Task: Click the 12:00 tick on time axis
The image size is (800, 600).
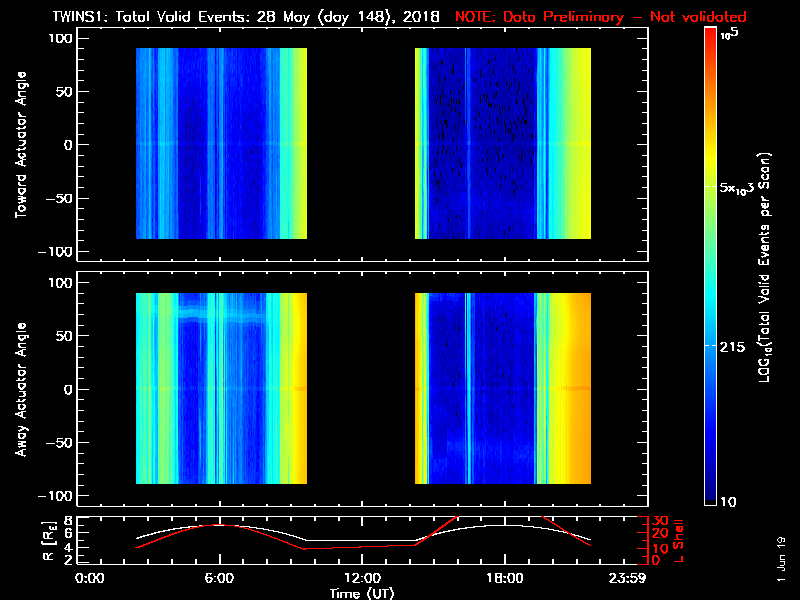Action: 361,578
